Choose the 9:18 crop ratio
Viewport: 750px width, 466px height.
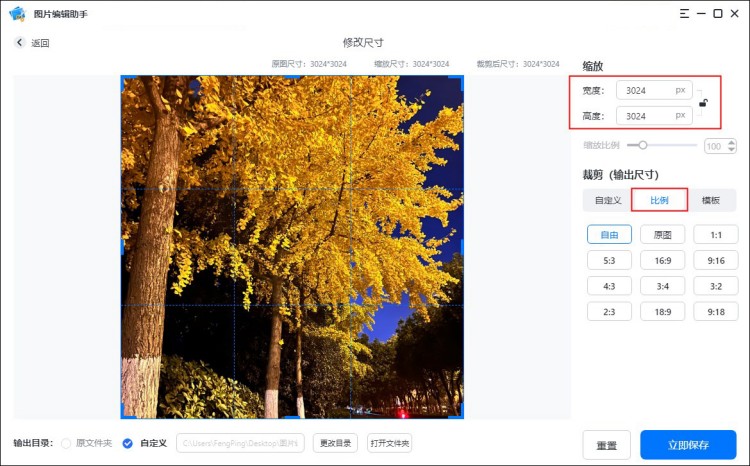pos(716,311)
